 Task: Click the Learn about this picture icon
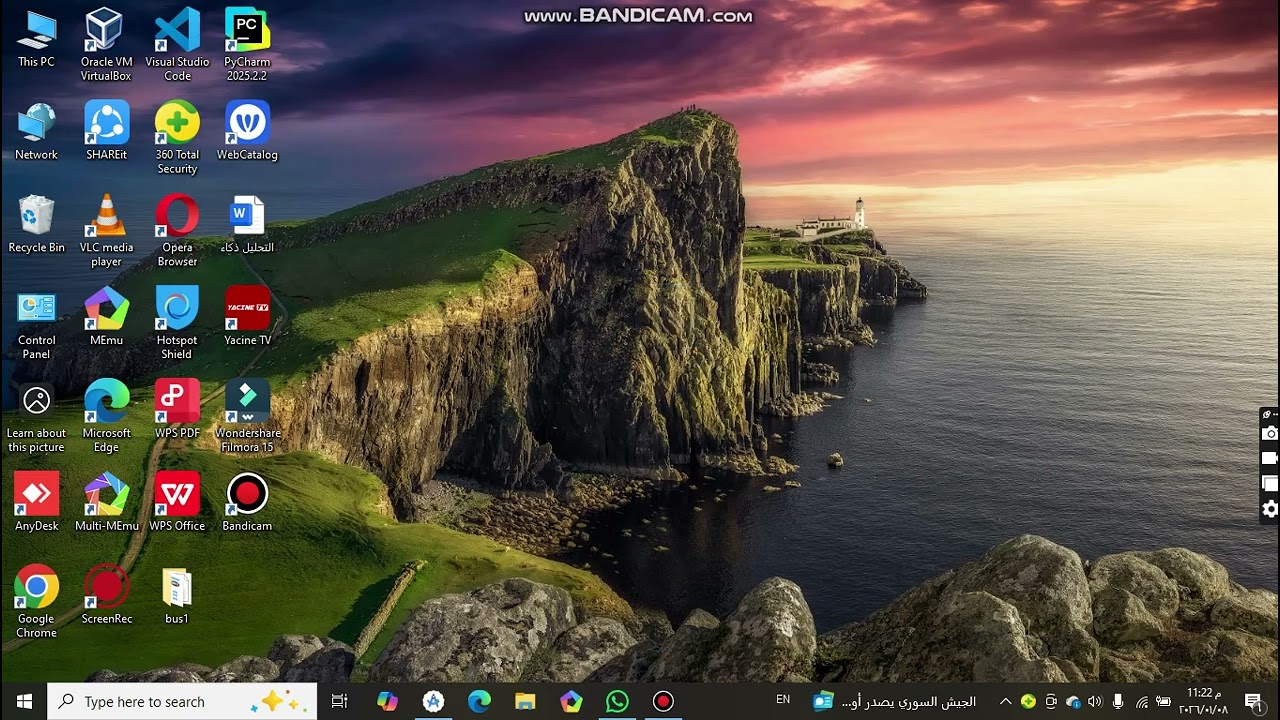point(36,416)
